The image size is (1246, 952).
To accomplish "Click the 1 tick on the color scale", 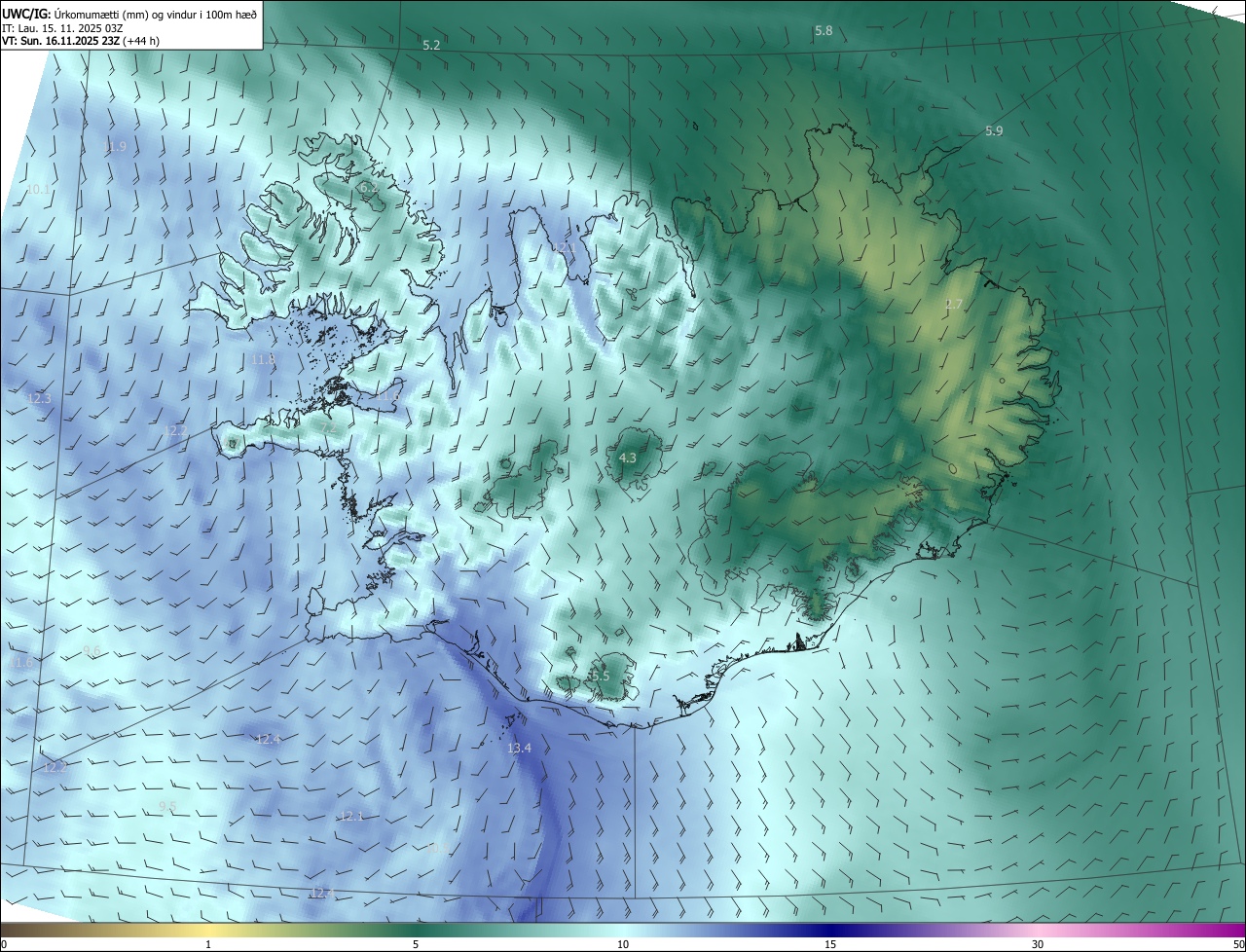I will click(208, 945).
